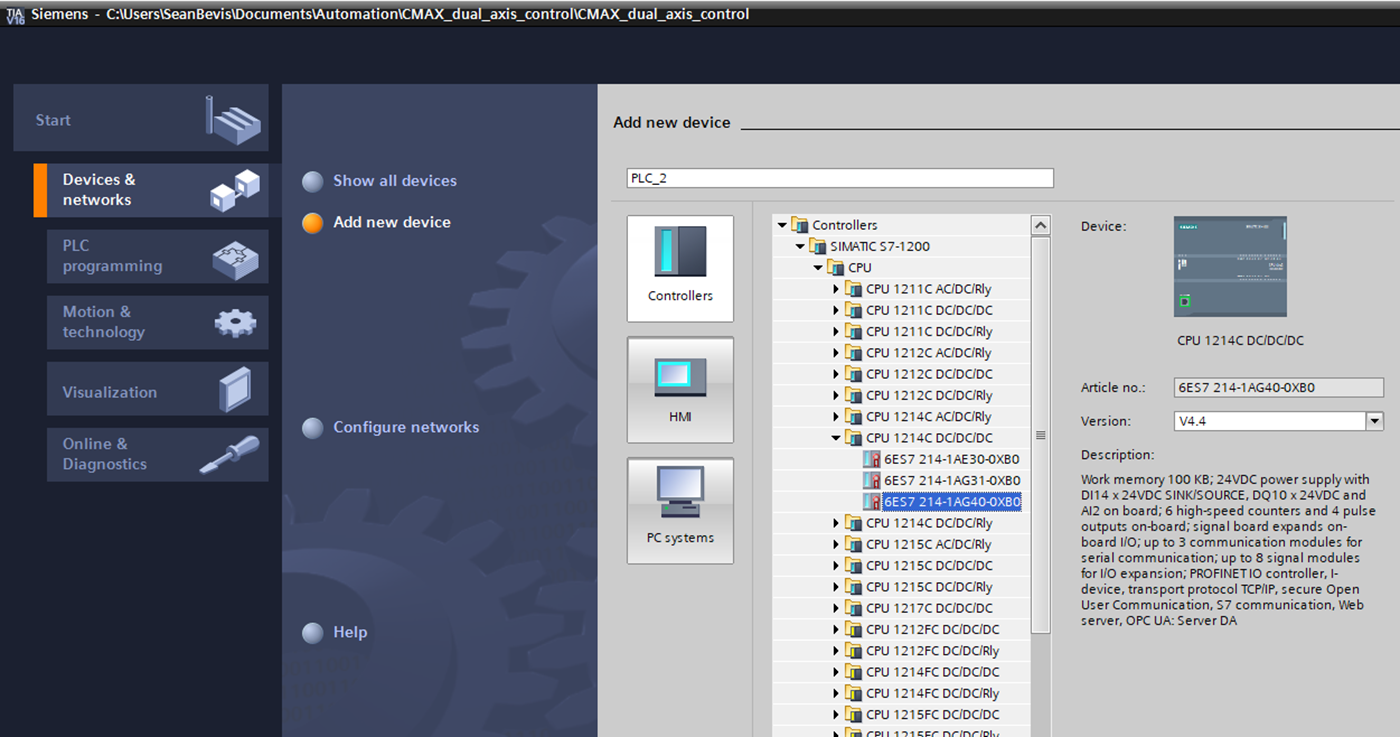Click the device tree scroll up arrow
Viewport: 1400px width, 737px height.
(1040, 226)
